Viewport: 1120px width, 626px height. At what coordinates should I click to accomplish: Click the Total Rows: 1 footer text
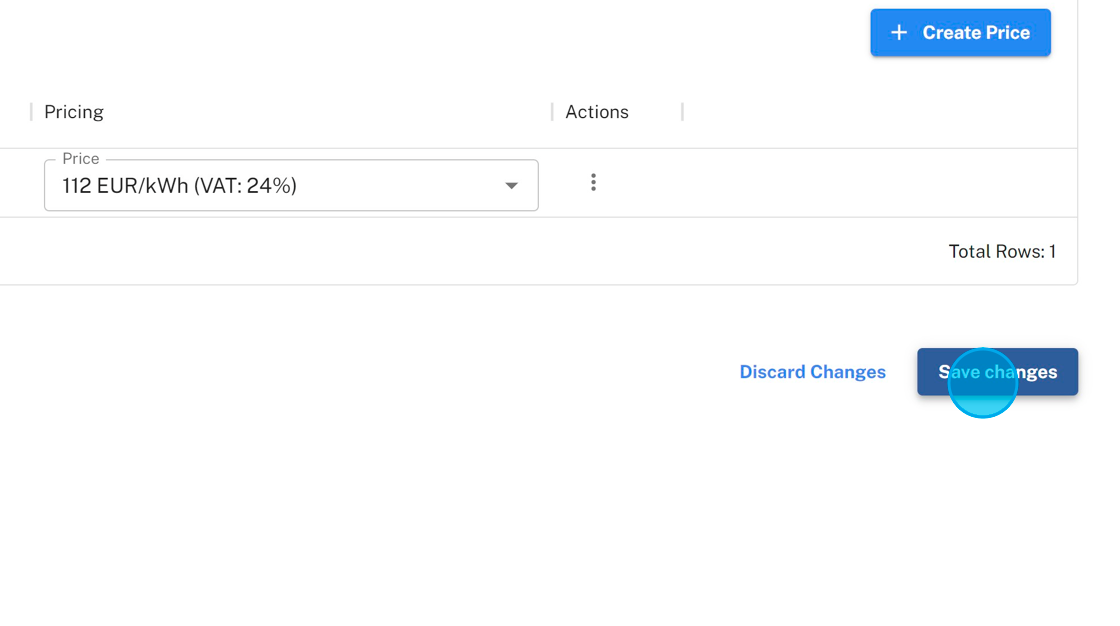pyautogui.click(x=1002, y=252)
